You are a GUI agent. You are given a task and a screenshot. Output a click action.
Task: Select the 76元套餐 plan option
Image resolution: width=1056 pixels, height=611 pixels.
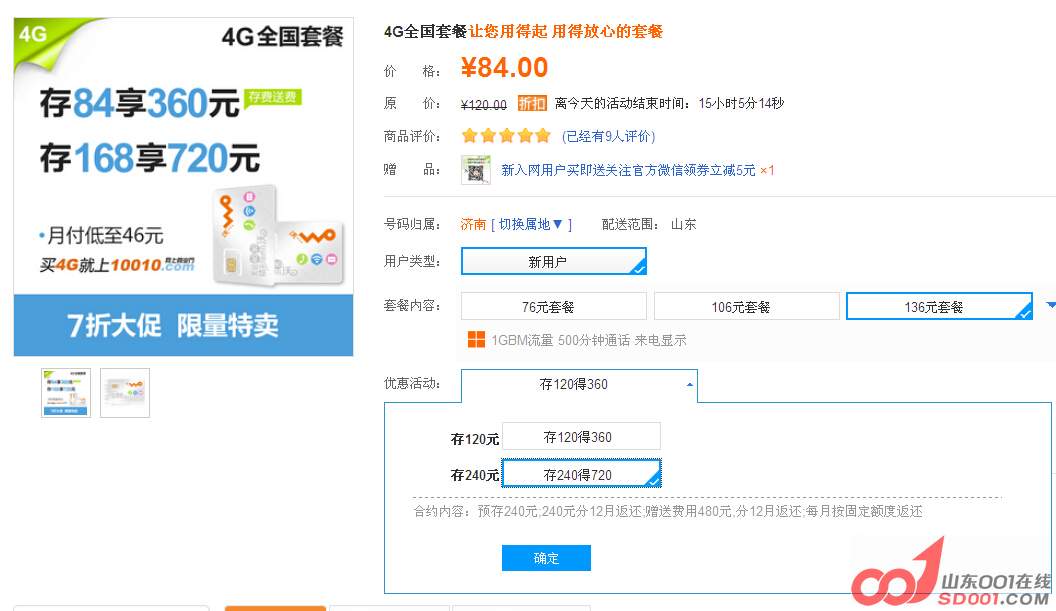click(553, 307)
